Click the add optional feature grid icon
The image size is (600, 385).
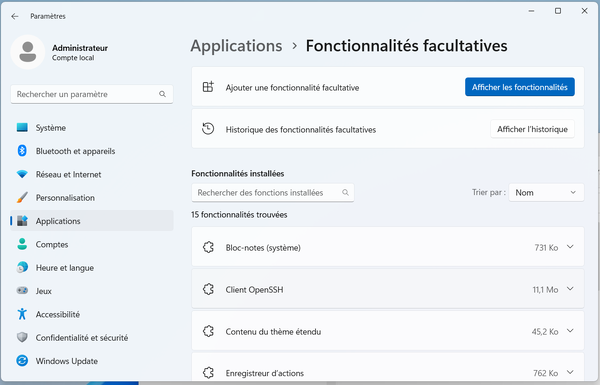[x=208, y=87]
